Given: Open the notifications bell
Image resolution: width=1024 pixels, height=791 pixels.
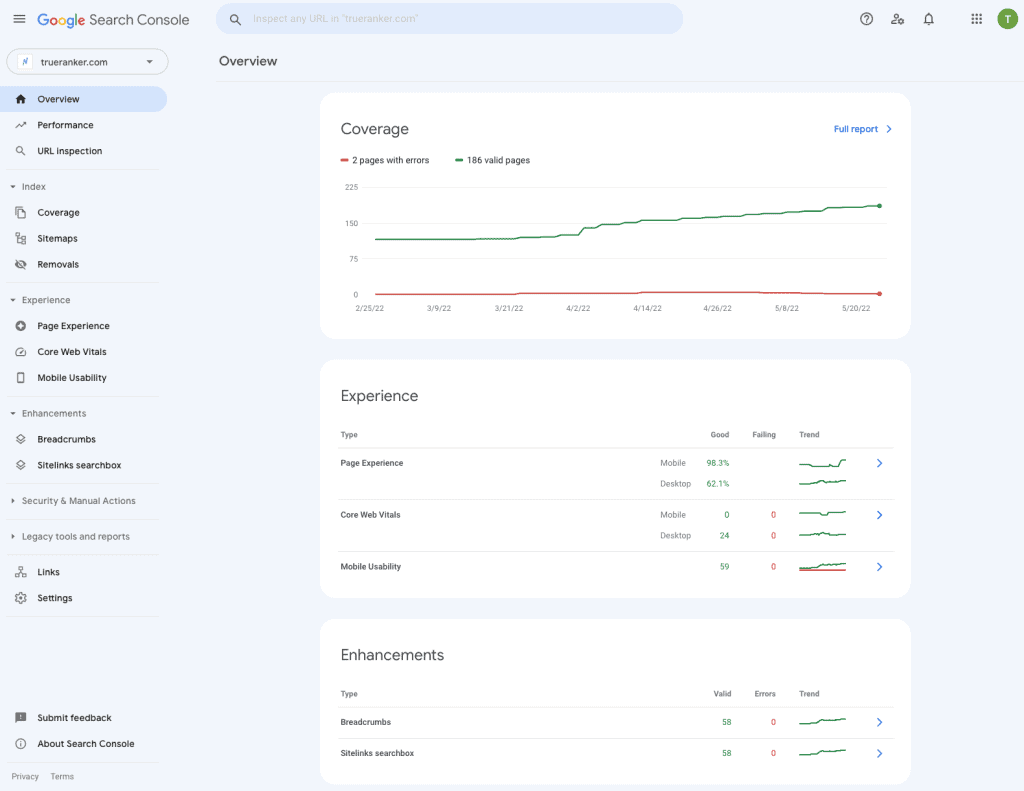Looking at the screenshot, I should click(928, 19).
